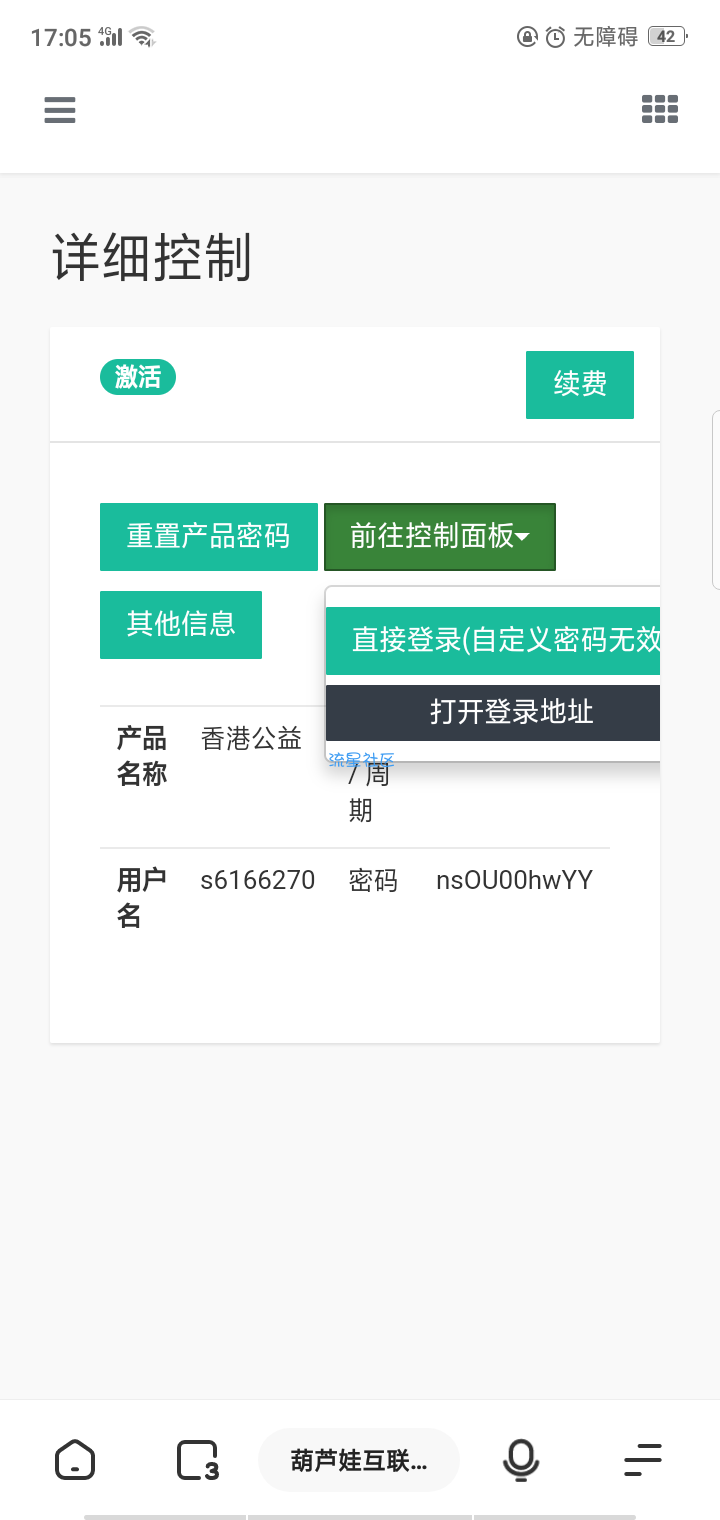Tap the password value nsOU00hwYY
This screenshot has width=720, height=1520.
[514, 880]
